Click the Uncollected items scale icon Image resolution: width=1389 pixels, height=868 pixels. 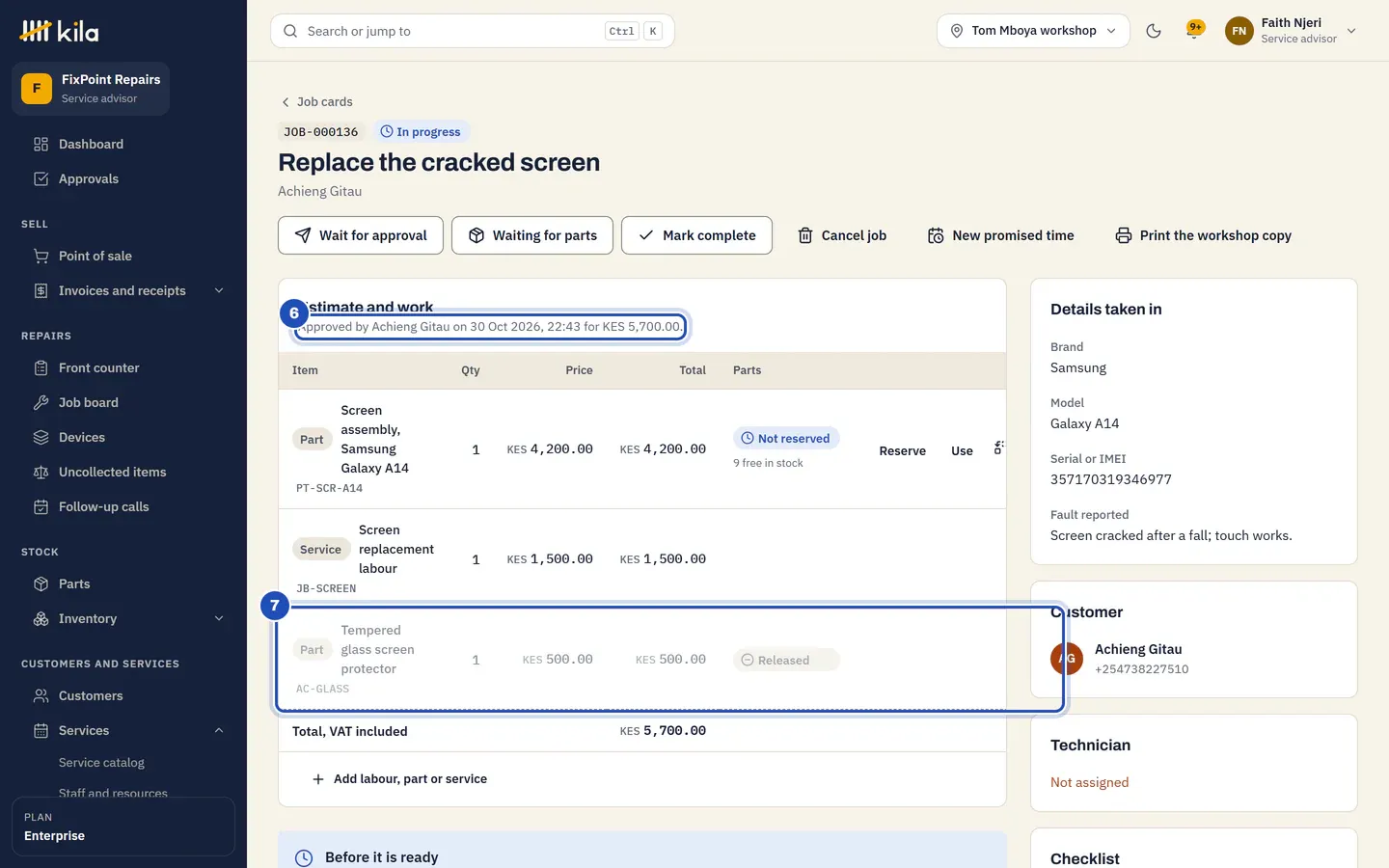tap(41, 472)
